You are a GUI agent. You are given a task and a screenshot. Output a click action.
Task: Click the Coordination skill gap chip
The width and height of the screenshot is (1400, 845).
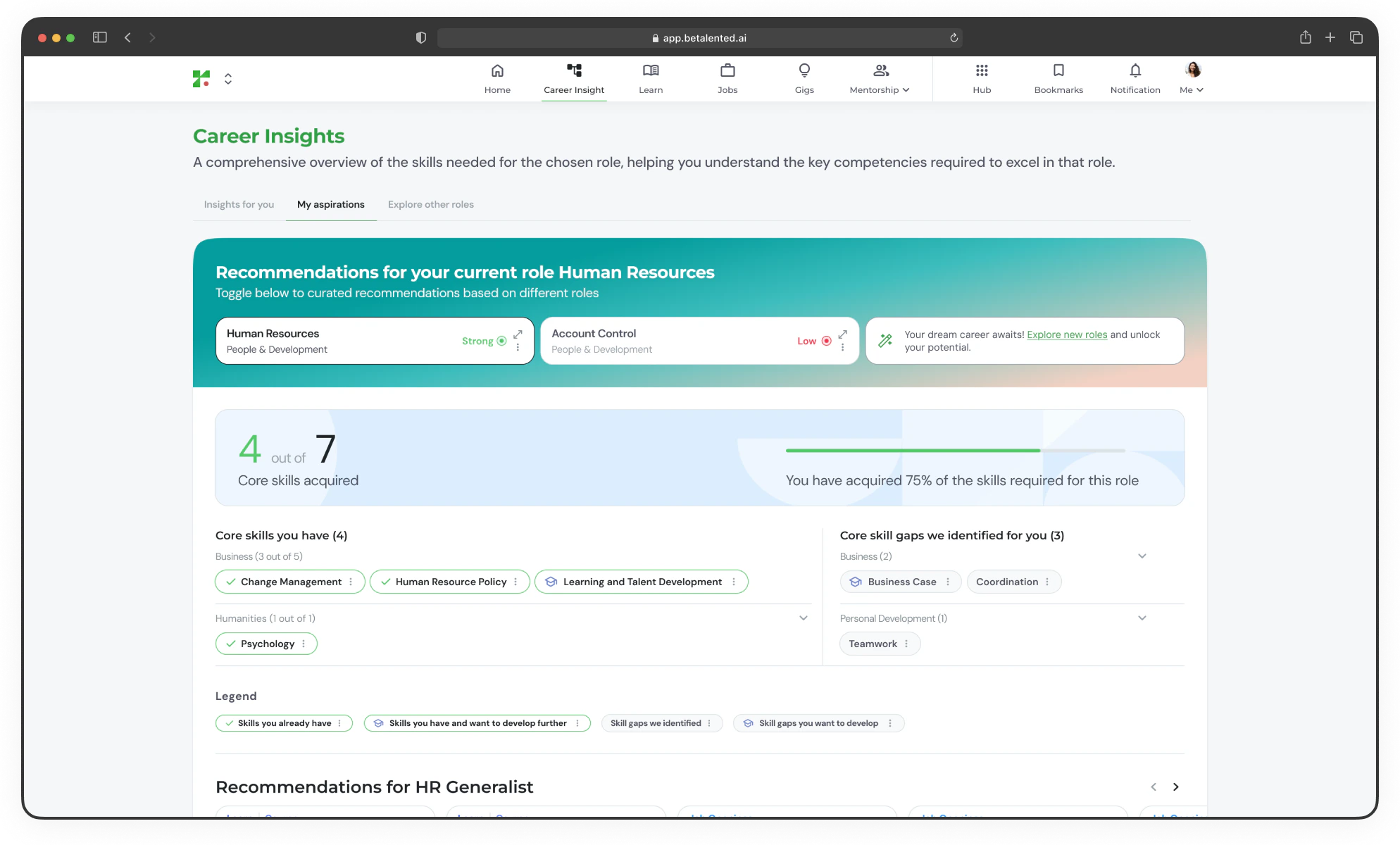1014,582
